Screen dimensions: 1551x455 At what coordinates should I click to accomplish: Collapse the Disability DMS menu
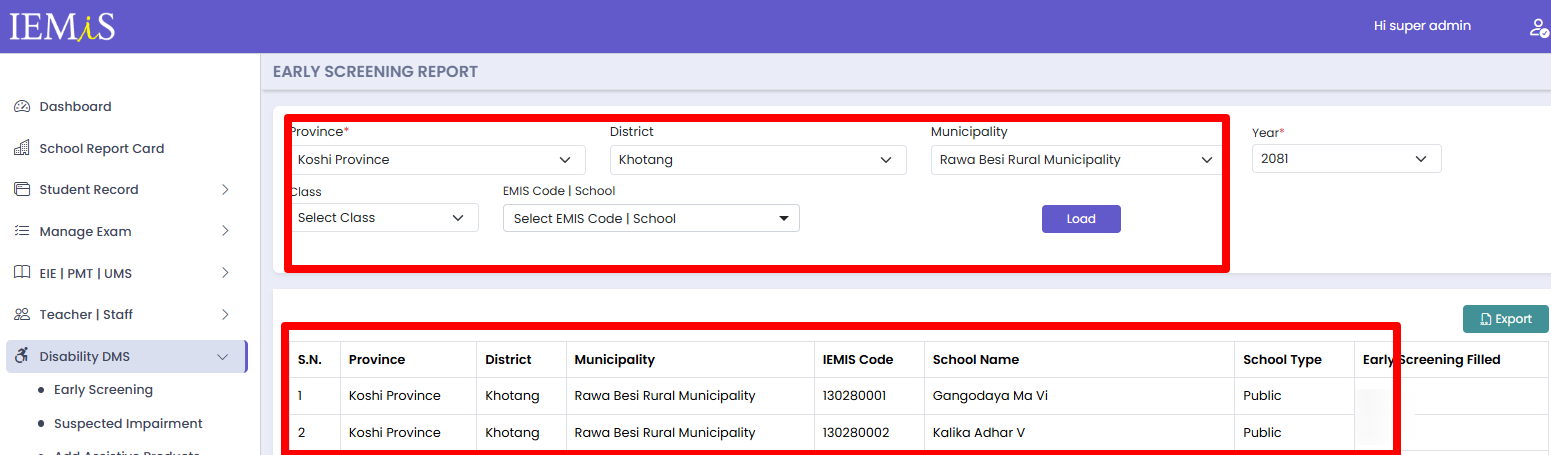[x=223, y=357]
